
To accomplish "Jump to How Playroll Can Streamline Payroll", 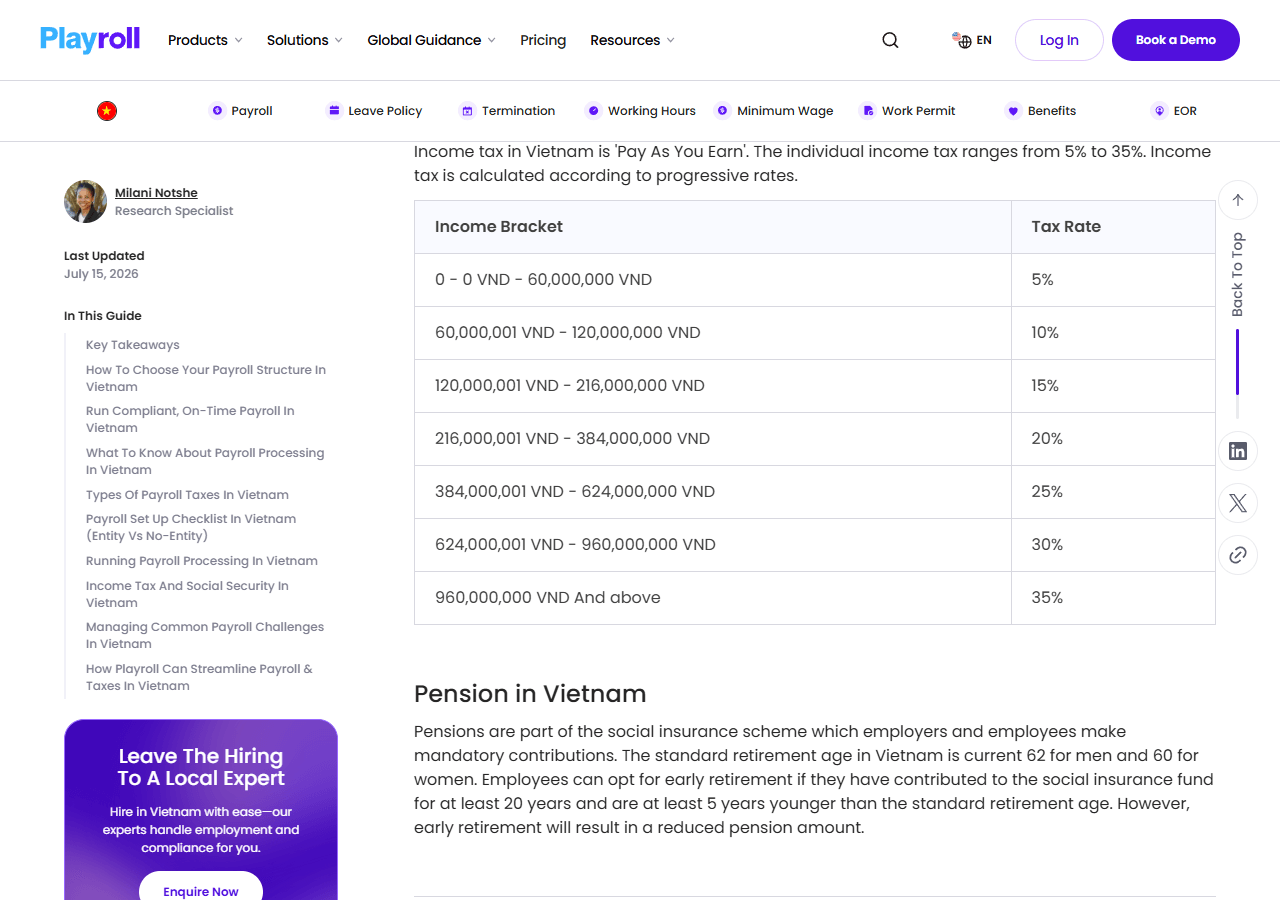I will 199,677.
